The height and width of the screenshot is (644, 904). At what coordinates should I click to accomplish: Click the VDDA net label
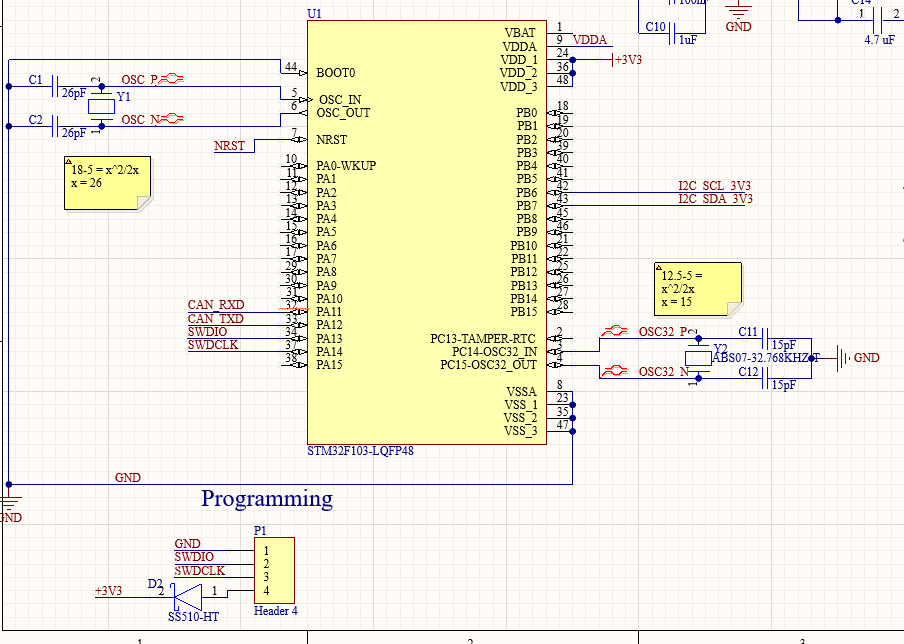590,40
